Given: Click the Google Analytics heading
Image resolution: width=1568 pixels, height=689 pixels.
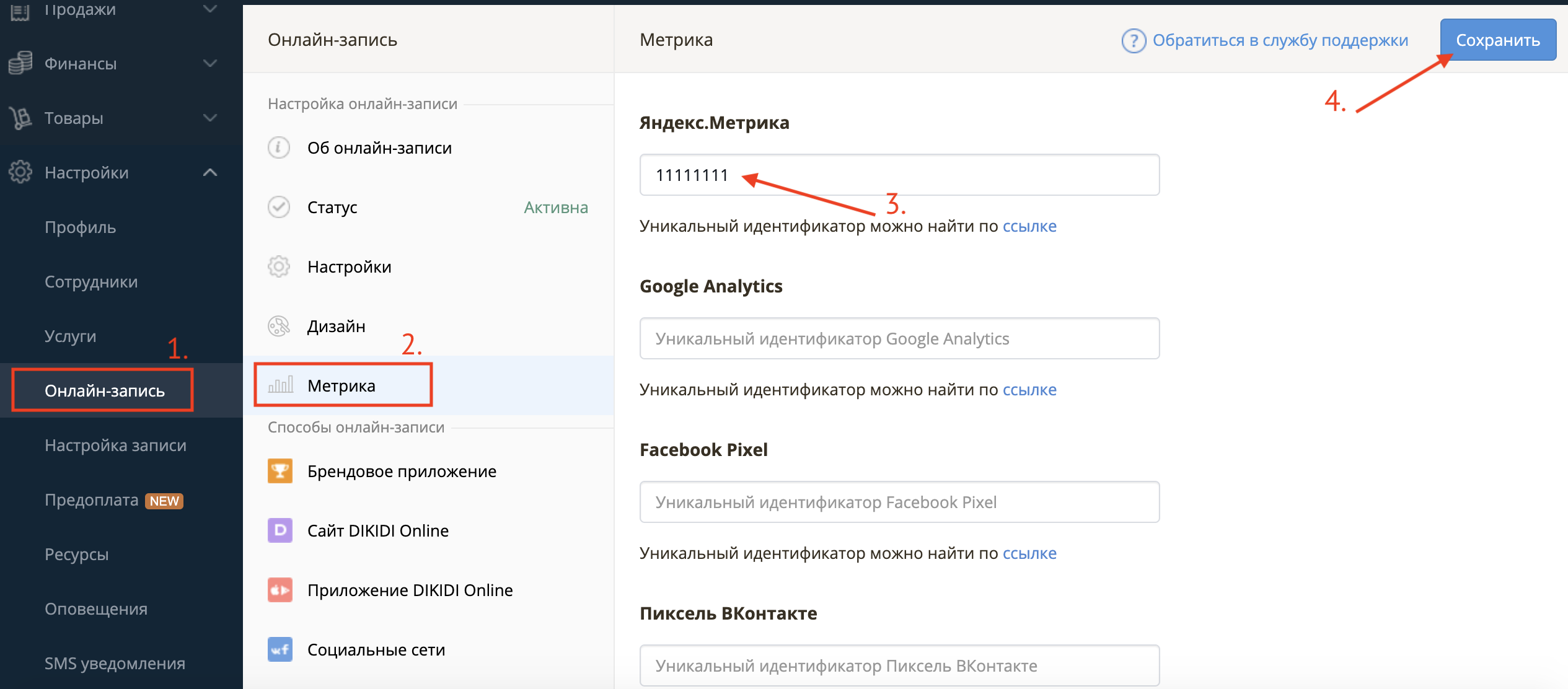Looking at the screenshot, I should (711, 286).
